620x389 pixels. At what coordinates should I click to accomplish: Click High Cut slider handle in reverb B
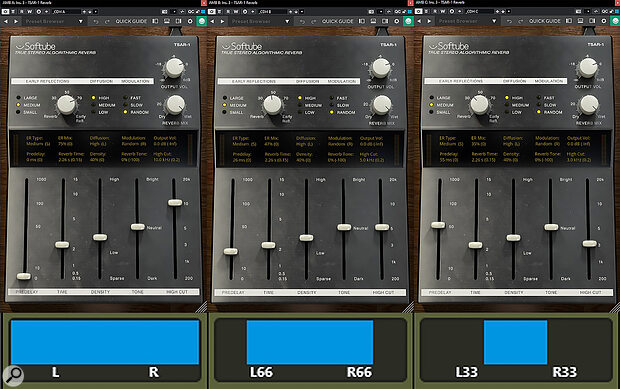click(382, 227)
